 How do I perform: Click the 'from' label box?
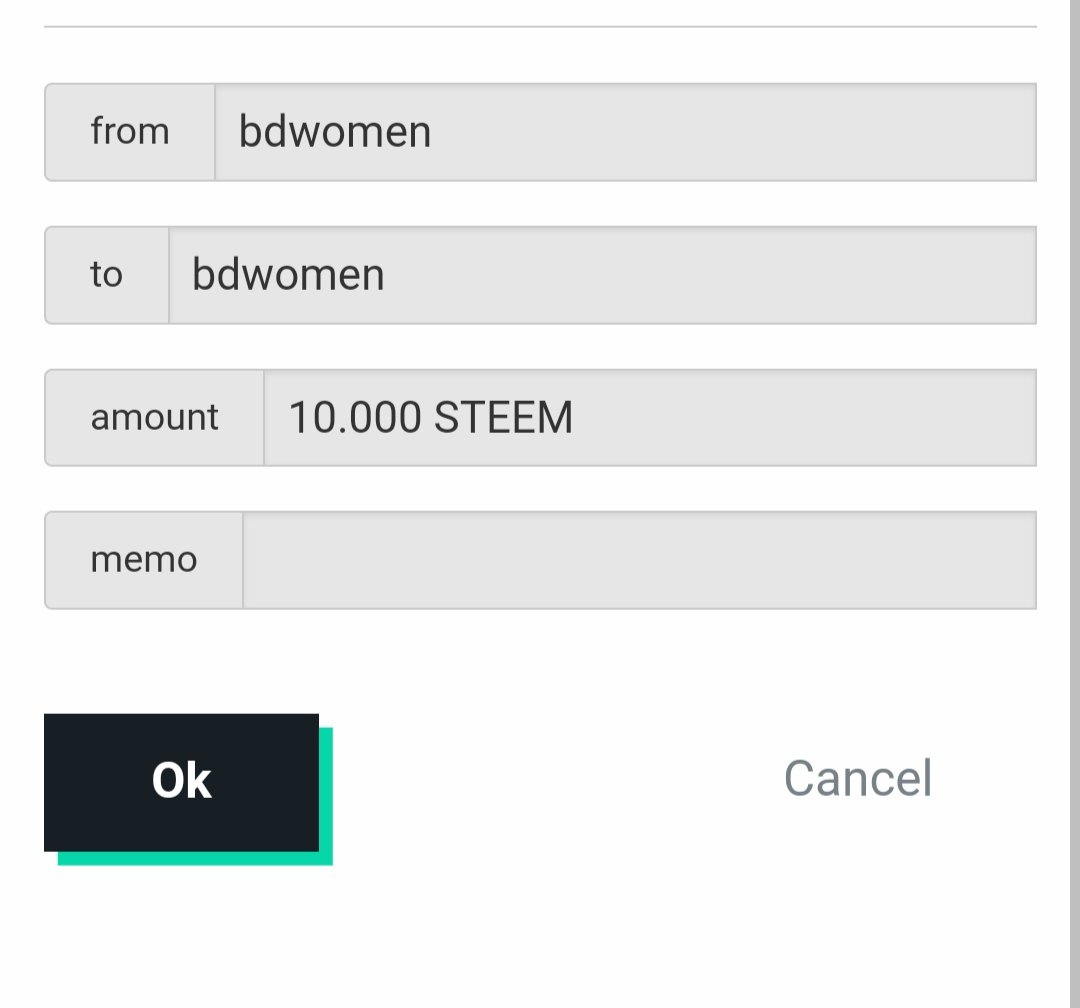point(130,132)
